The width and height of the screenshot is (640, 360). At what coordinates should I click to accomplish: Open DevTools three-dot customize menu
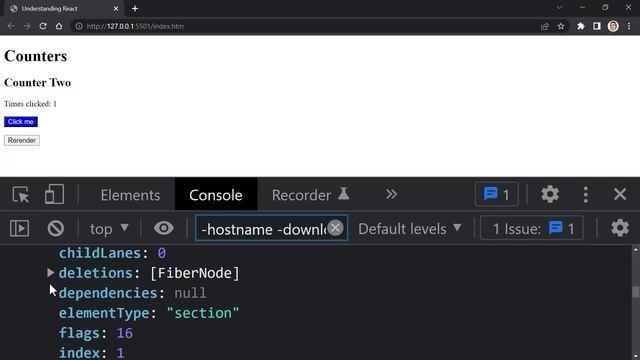point(586,195)
